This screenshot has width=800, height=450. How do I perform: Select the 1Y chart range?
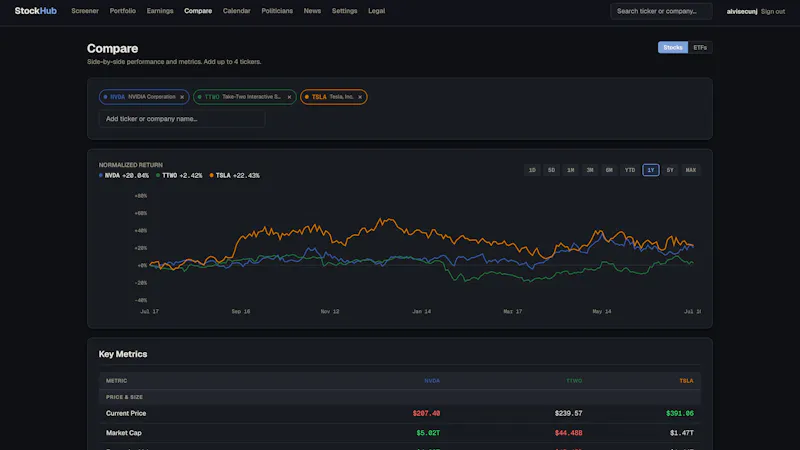pyautogui.click(x=651, y=170)
